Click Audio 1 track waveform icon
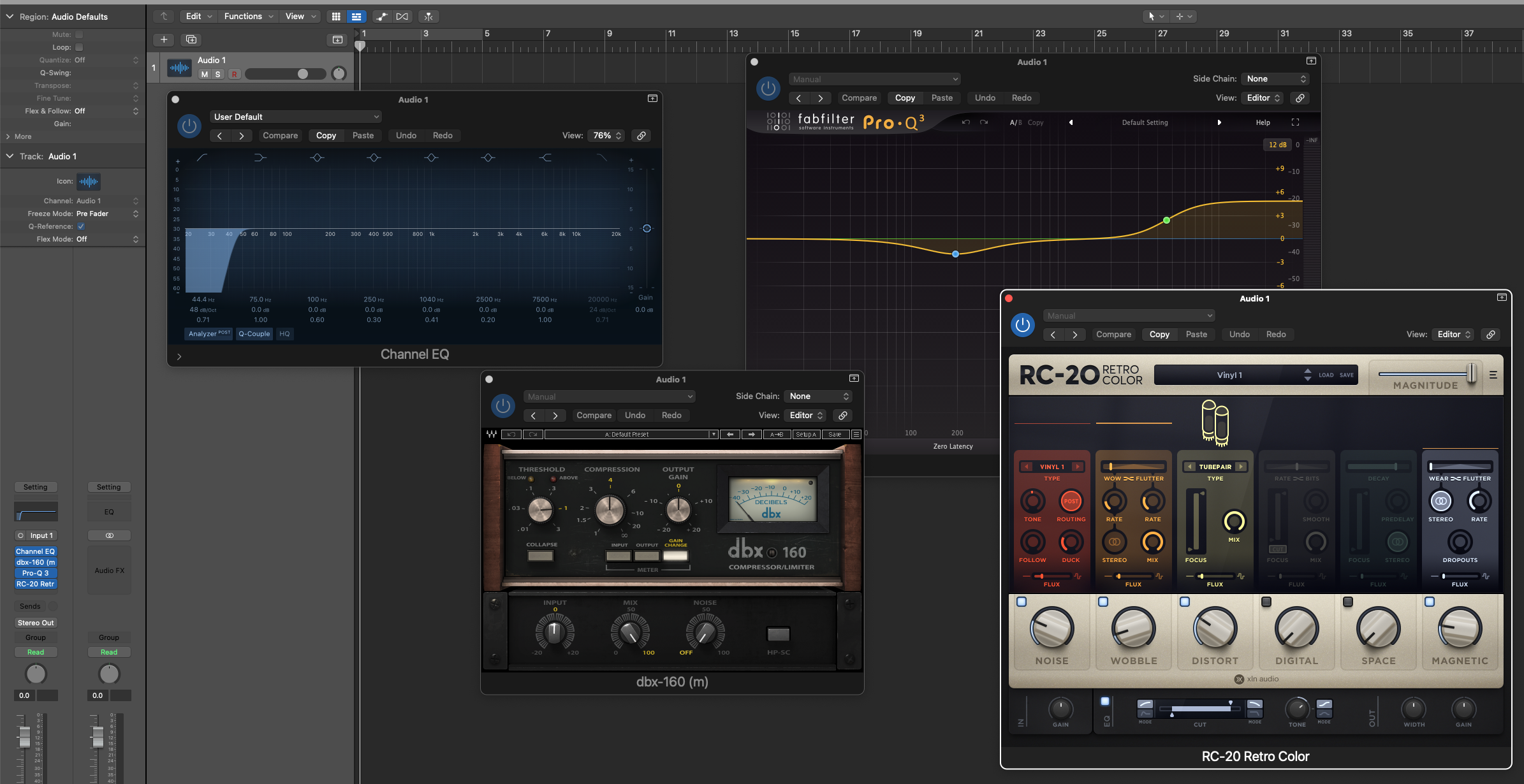This screenshot has height=784, width=1524. click(179, 68)
